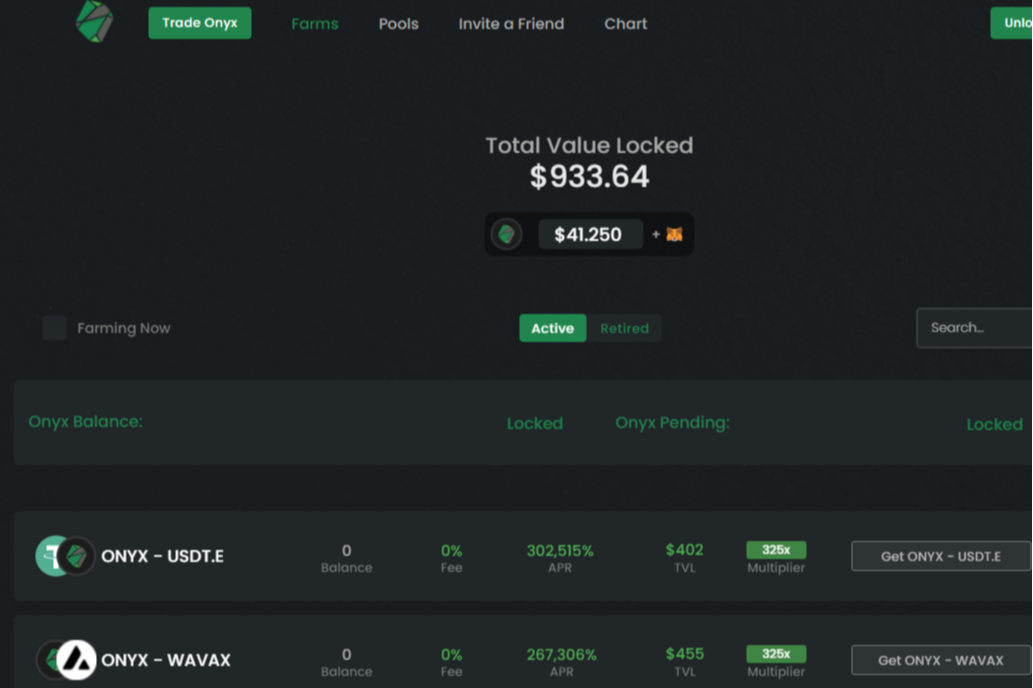The height and width of the screenshot is (688, 1033).
Task: Click the Onyx token icon beside the price
Action: [507, 235]
